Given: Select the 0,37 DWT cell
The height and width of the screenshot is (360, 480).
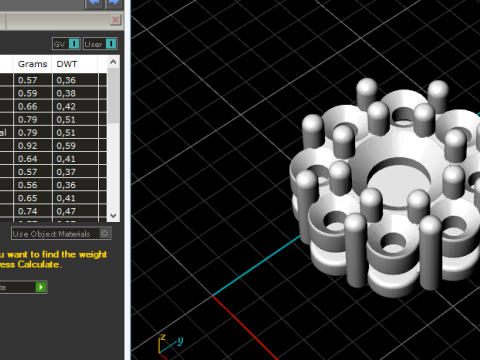Looking at the screenshot, I should (75, 172).
